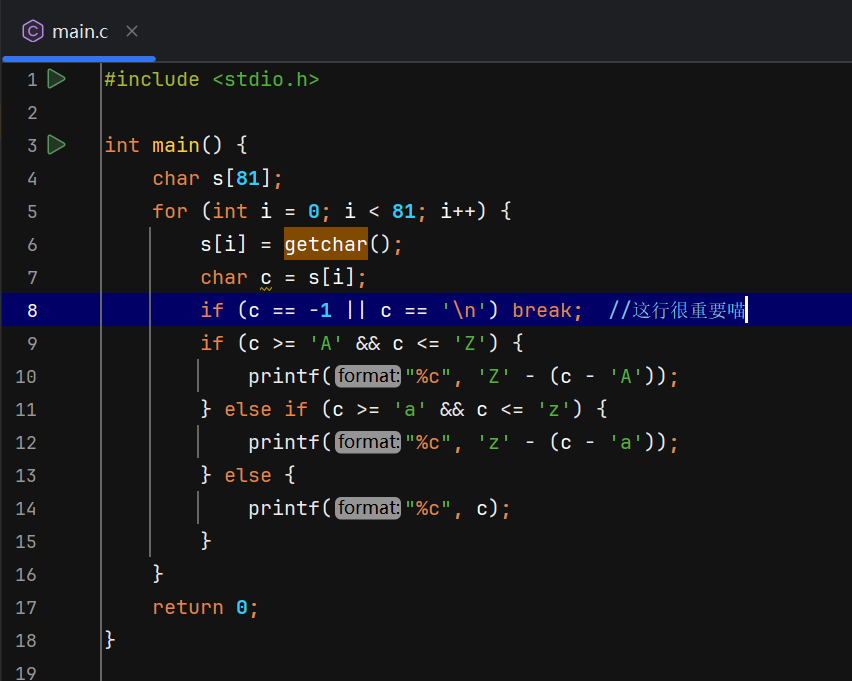Viewport: 852px width, 681px height.
Task: Click the purple C language icon on the tab
Action: point(33,31)
